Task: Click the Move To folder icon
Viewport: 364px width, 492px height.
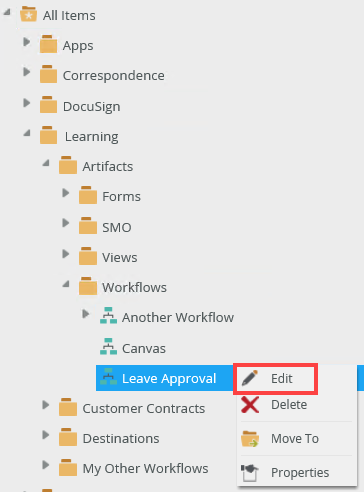Action: point(250,439)
